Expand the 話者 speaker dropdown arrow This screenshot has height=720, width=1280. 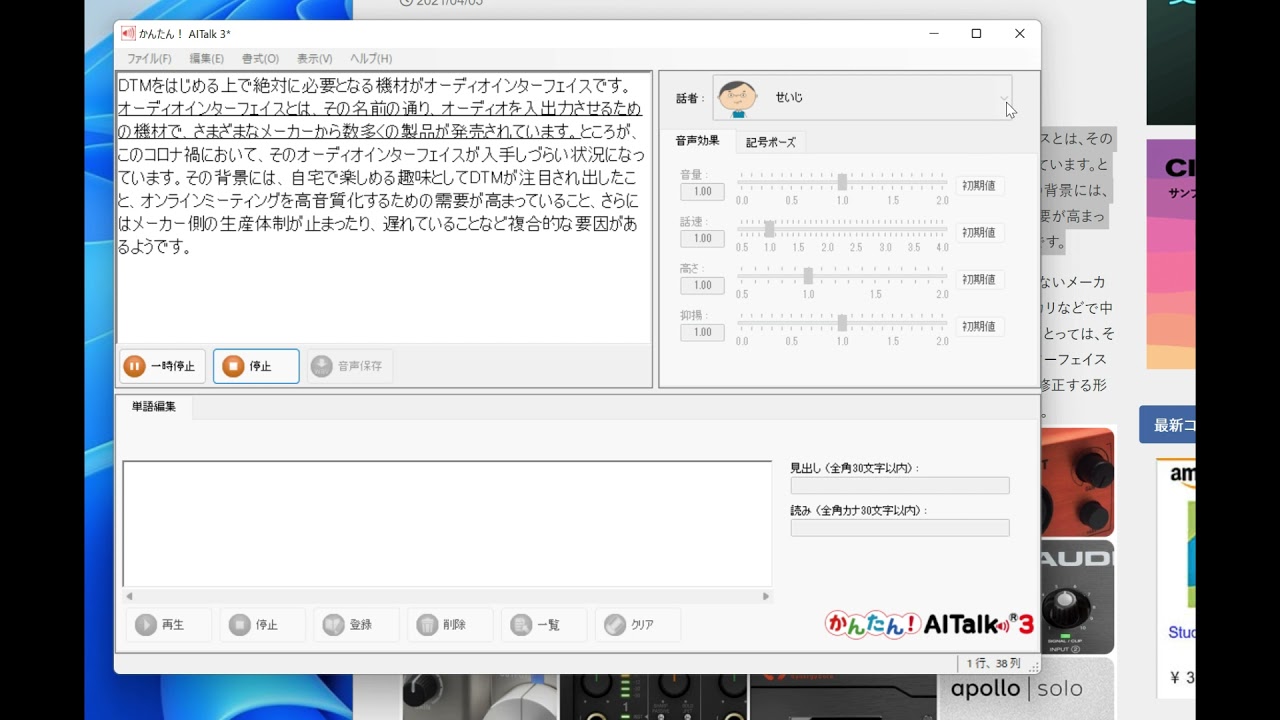pyautogui.click(x=1003, y=98)
